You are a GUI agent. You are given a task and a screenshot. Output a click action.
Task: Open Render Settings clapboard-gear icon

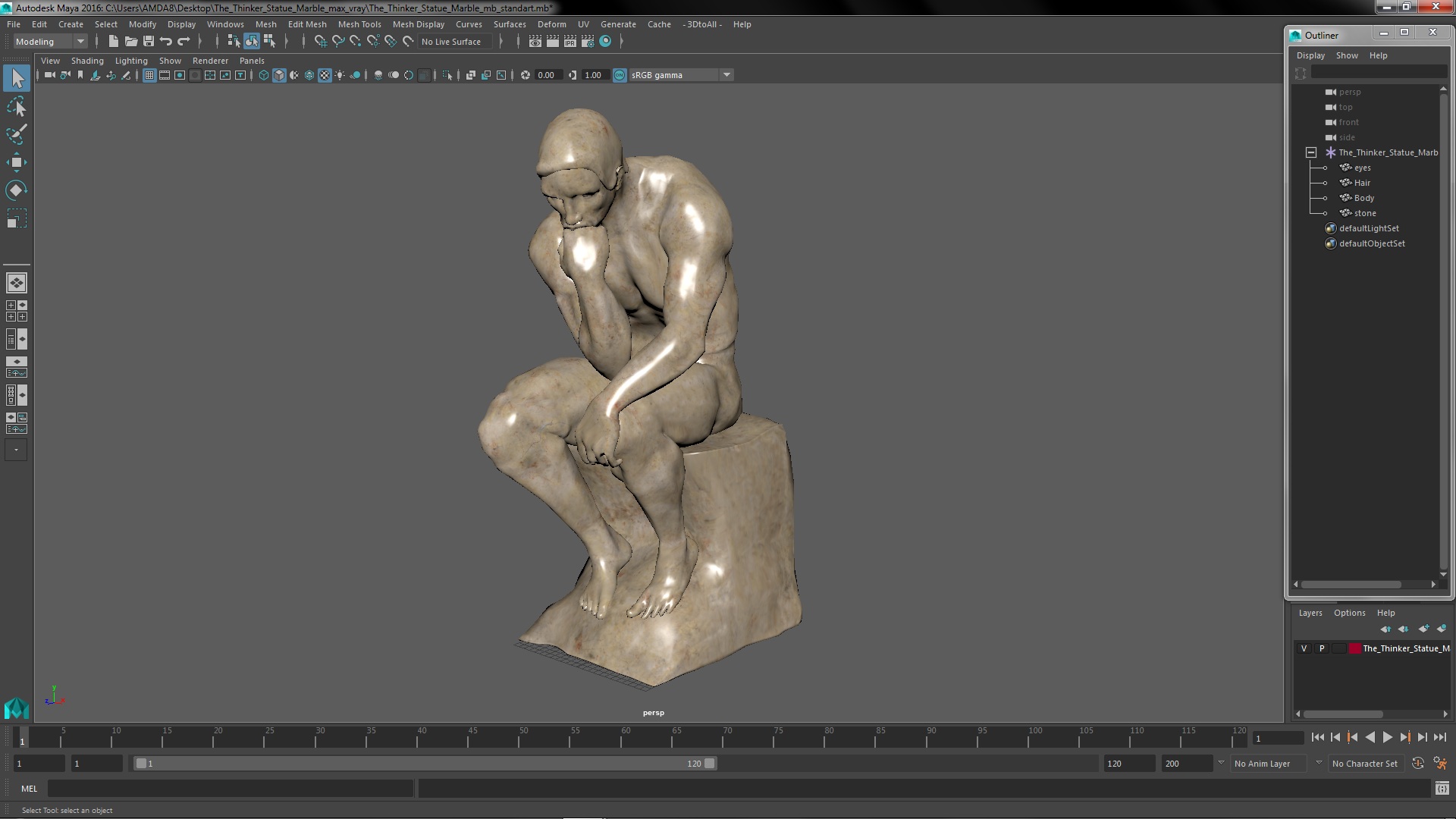pyautogui.click(x=588, y=42)
